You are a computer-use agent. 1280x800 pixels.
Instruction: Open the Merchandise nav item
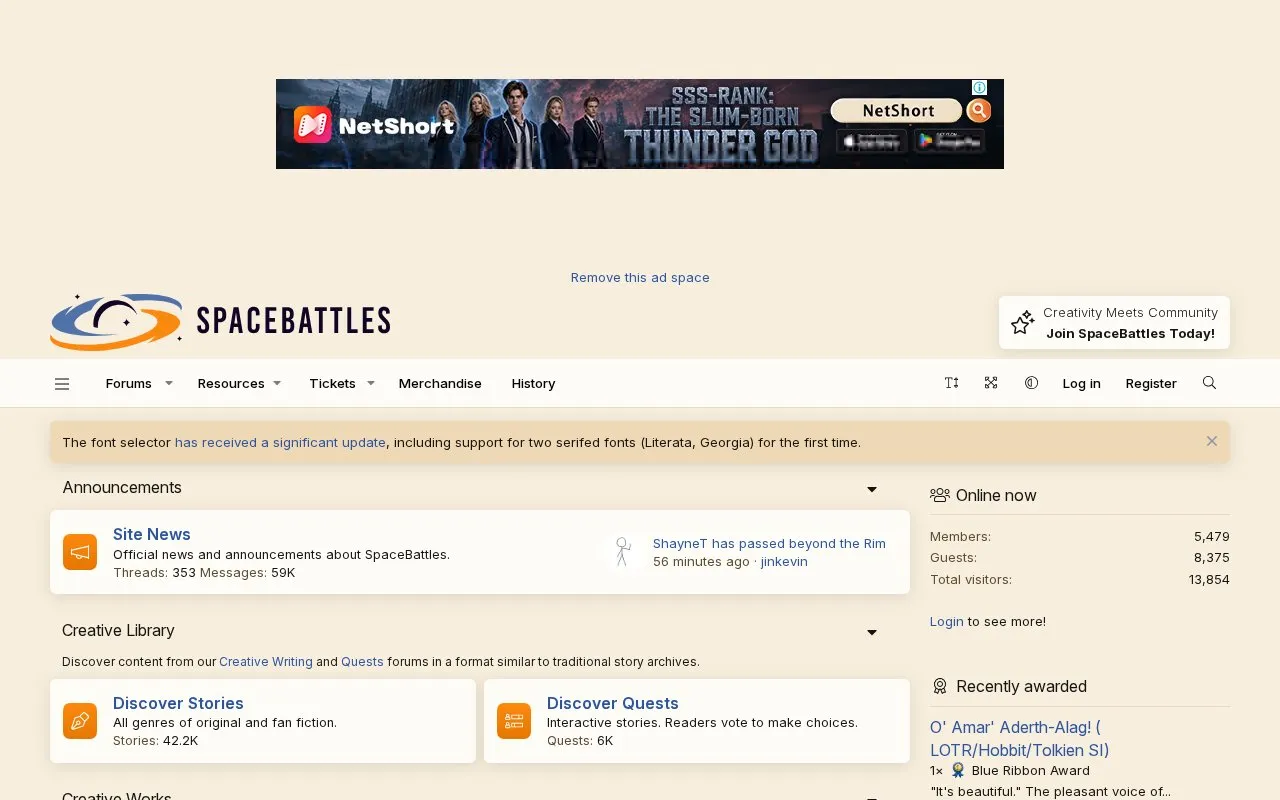[x=440, y=383]
